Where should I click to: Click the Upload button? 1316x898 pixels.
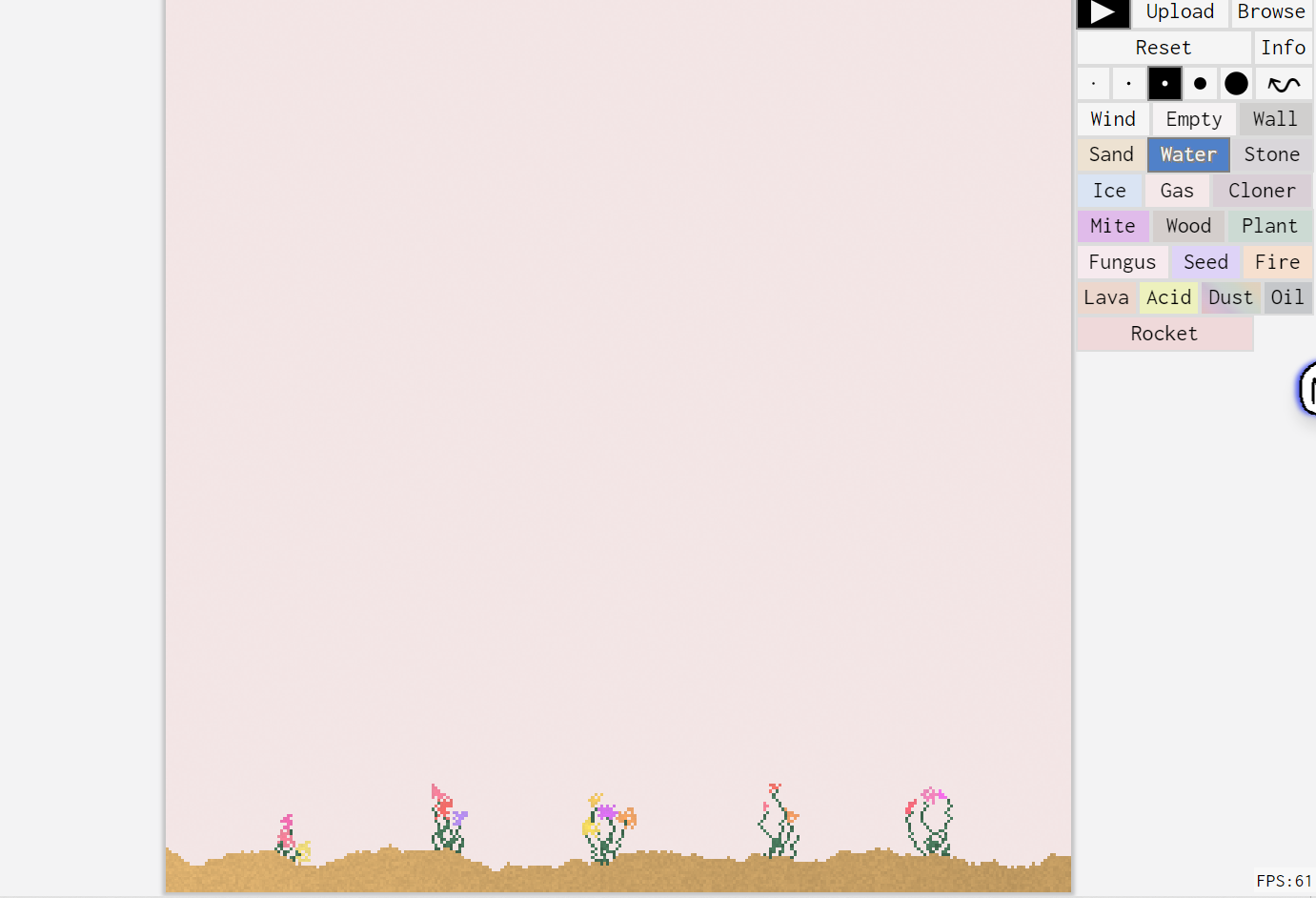(x=1180, y=12)
